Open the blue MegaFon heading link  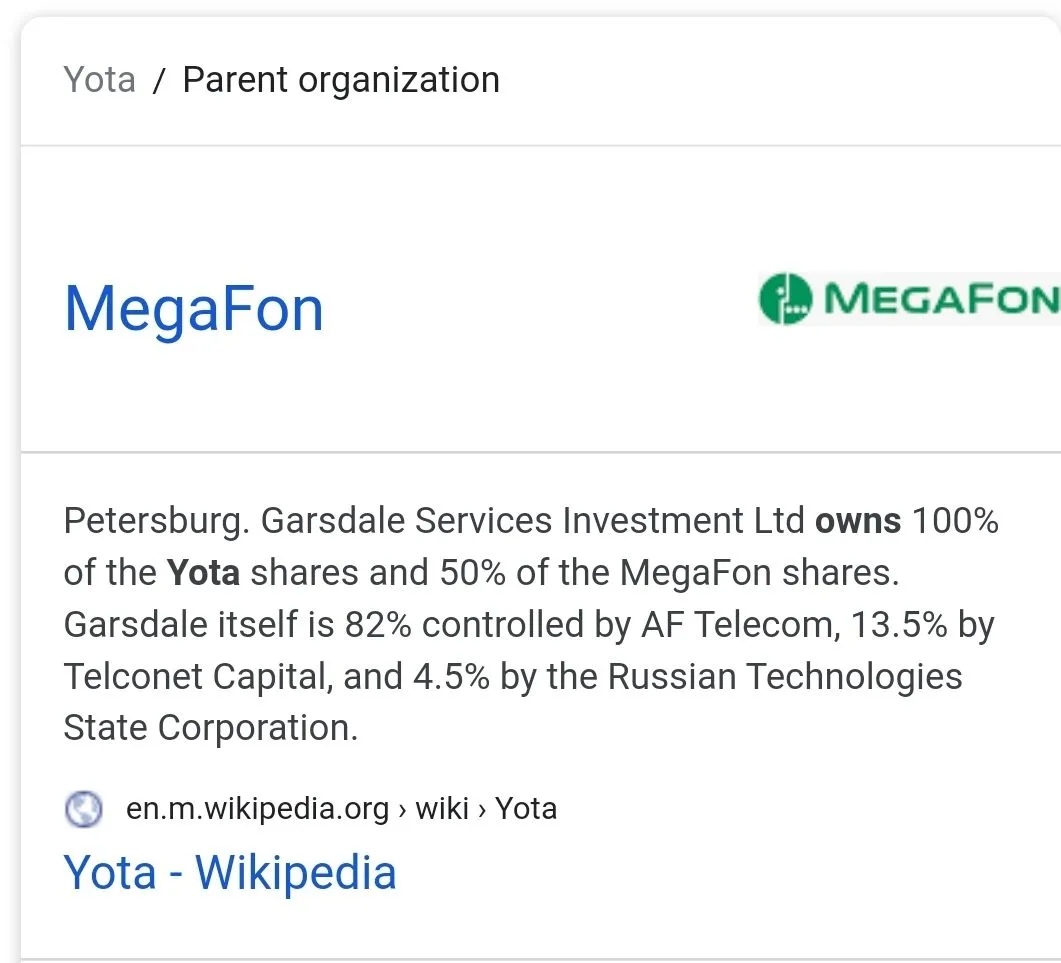click(x=194, y=308)
